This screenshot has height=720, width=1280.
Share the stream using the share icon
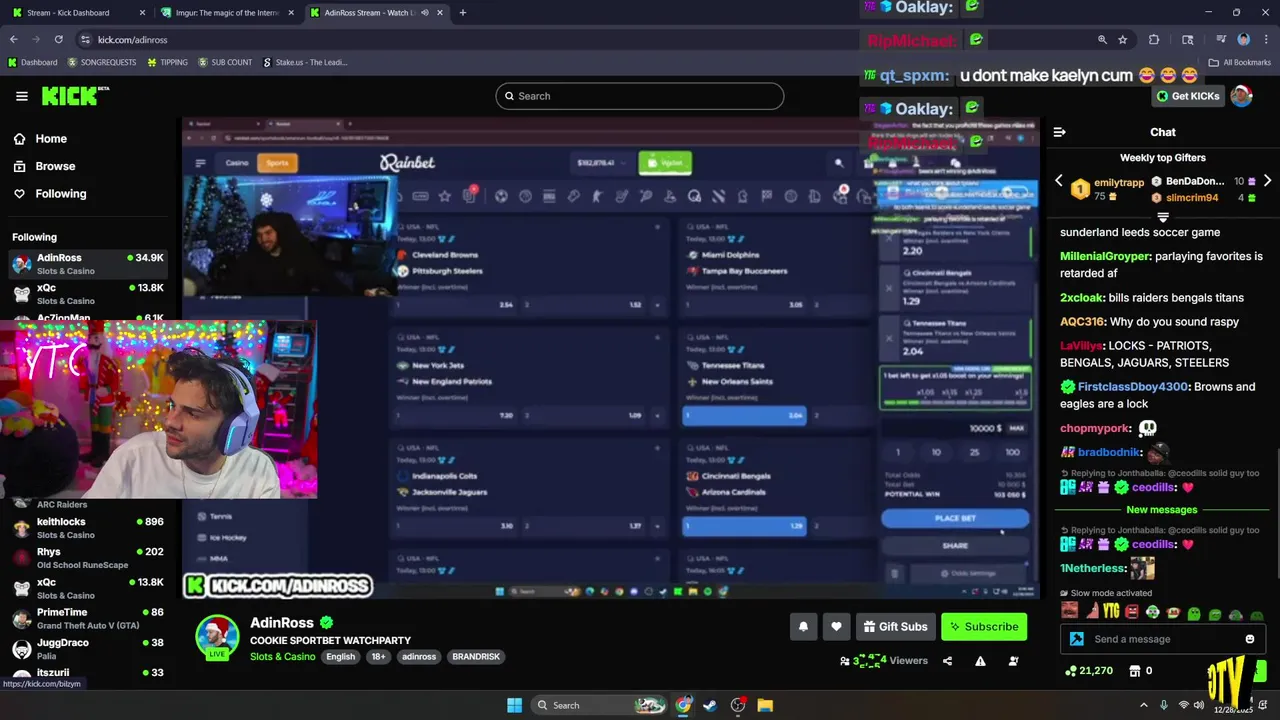[x=947, y=661]
